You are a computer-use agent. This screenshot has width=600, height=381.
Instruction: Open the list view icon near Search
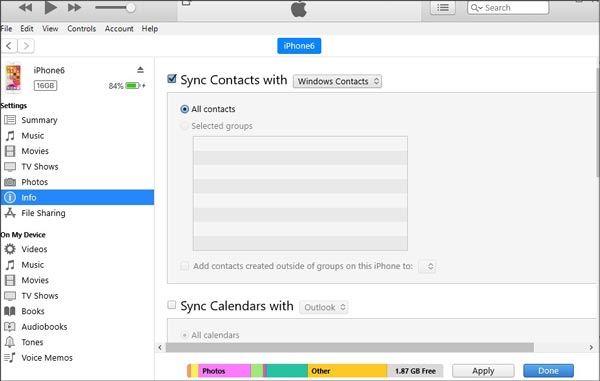pyautogui.click(x=443, y=8)
